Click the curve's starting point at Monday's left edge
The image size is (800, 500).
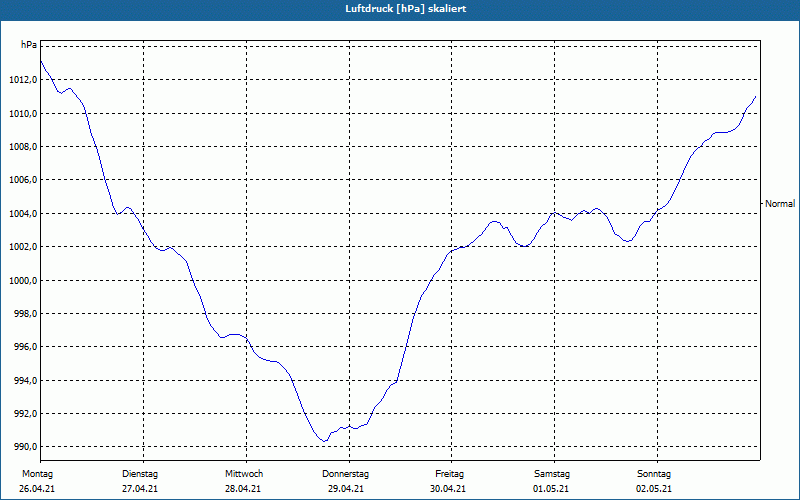pos(41,61)
